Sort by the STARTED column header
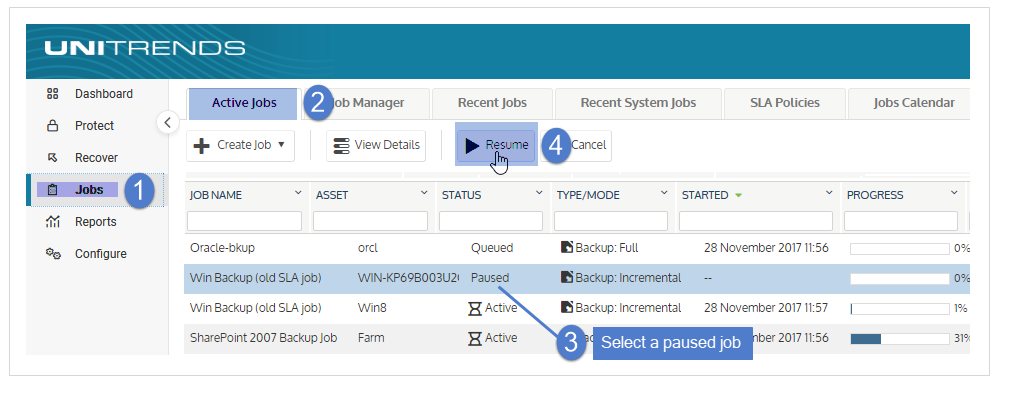This screenshot has width=1021, height=402. click(705, 195)
